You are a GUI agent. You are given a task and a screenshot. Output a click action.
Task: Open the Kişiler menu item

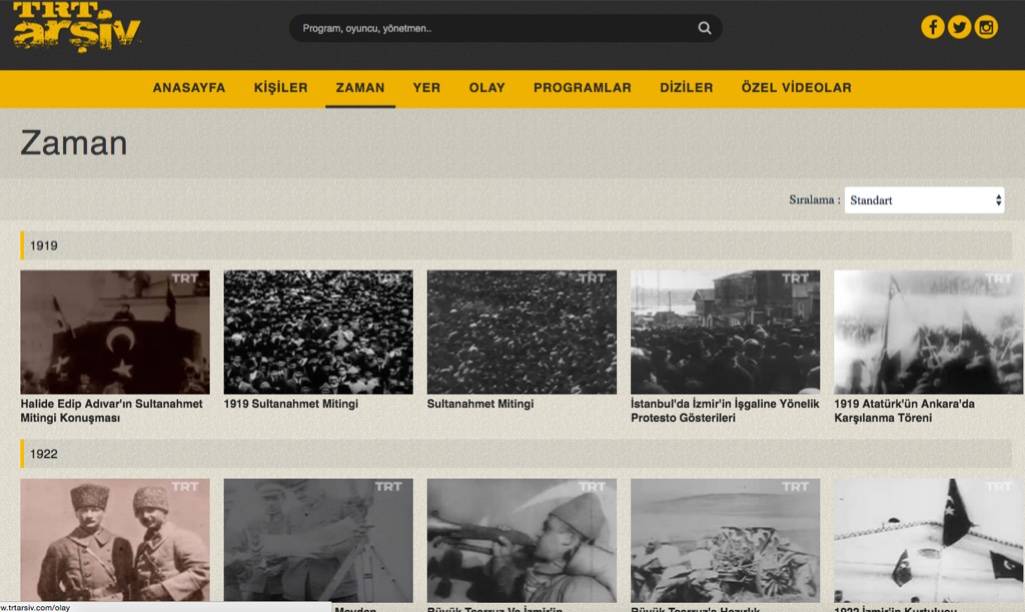click(281, 88)
